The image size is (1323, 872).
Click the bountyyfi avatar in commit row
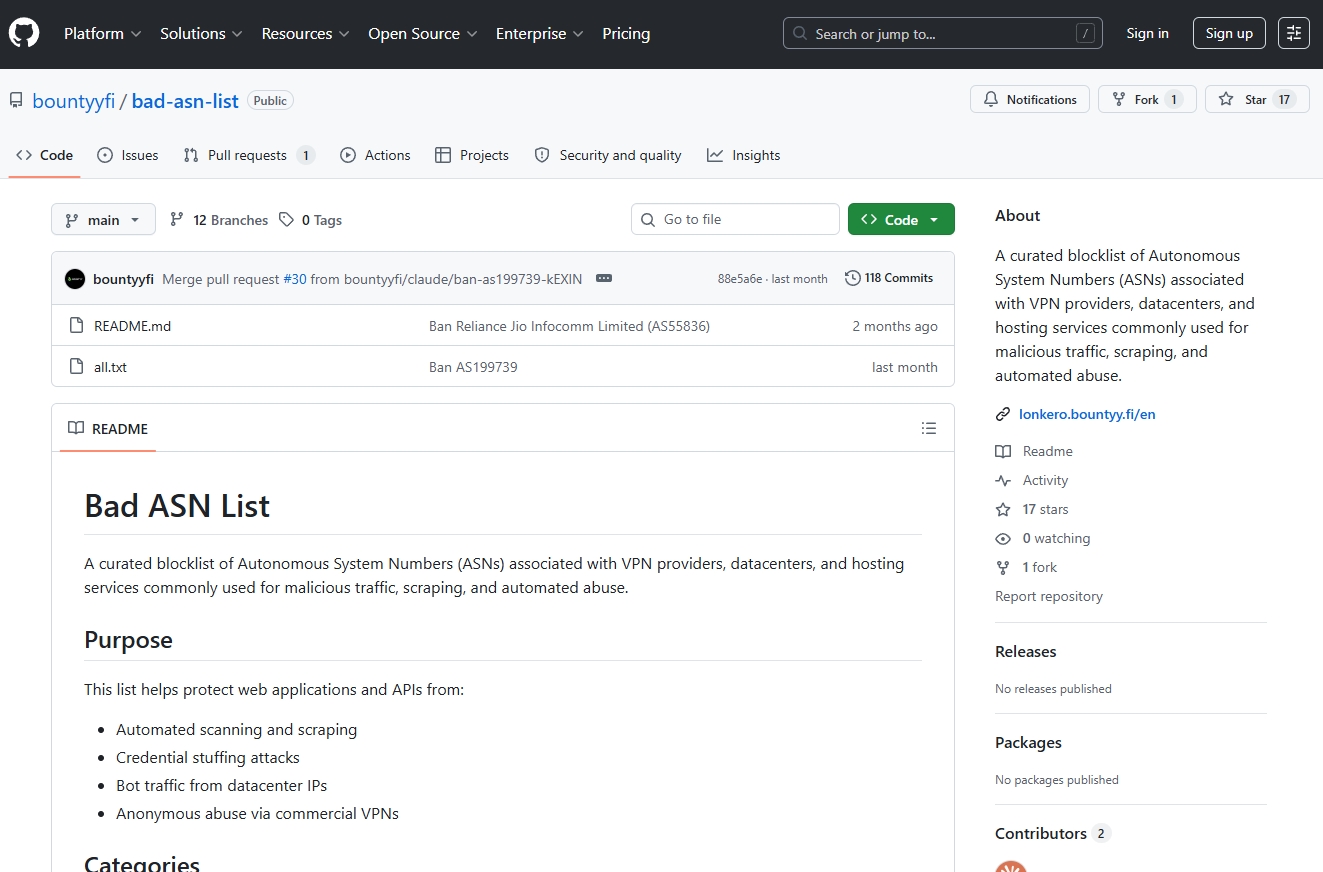tap(75, 279)
